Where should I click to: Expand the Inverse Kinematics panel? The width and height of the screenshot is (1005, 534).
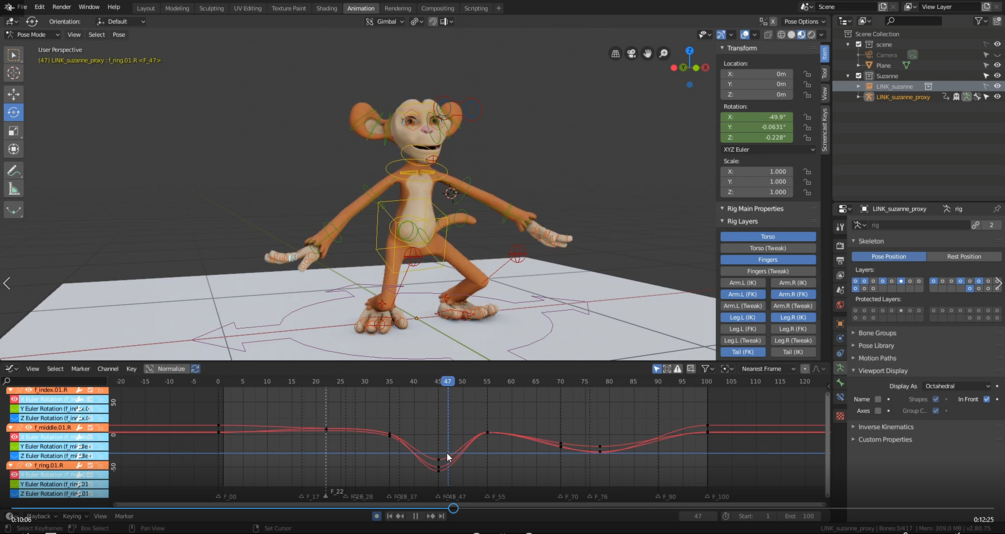(885, 427)
